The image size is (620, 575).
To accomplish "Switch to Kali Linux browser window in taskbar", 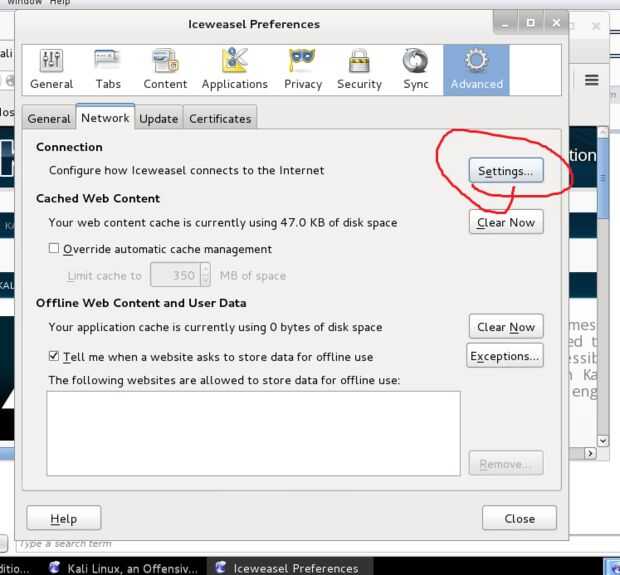I will [124, 568].
